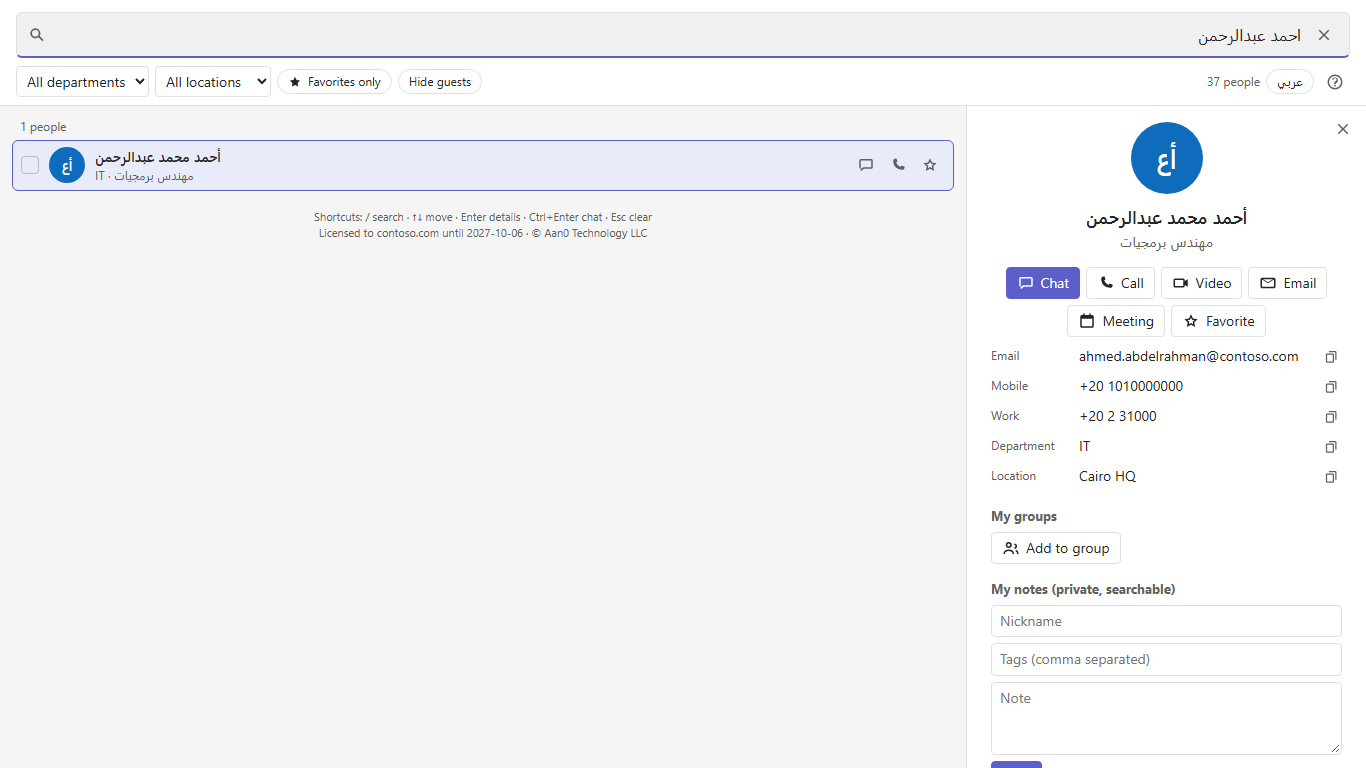Image resolution: width=1366 pixels, height=768 pixels.
Task: Start a Video call with Ahmed
Action: (x=1202, y=283)
